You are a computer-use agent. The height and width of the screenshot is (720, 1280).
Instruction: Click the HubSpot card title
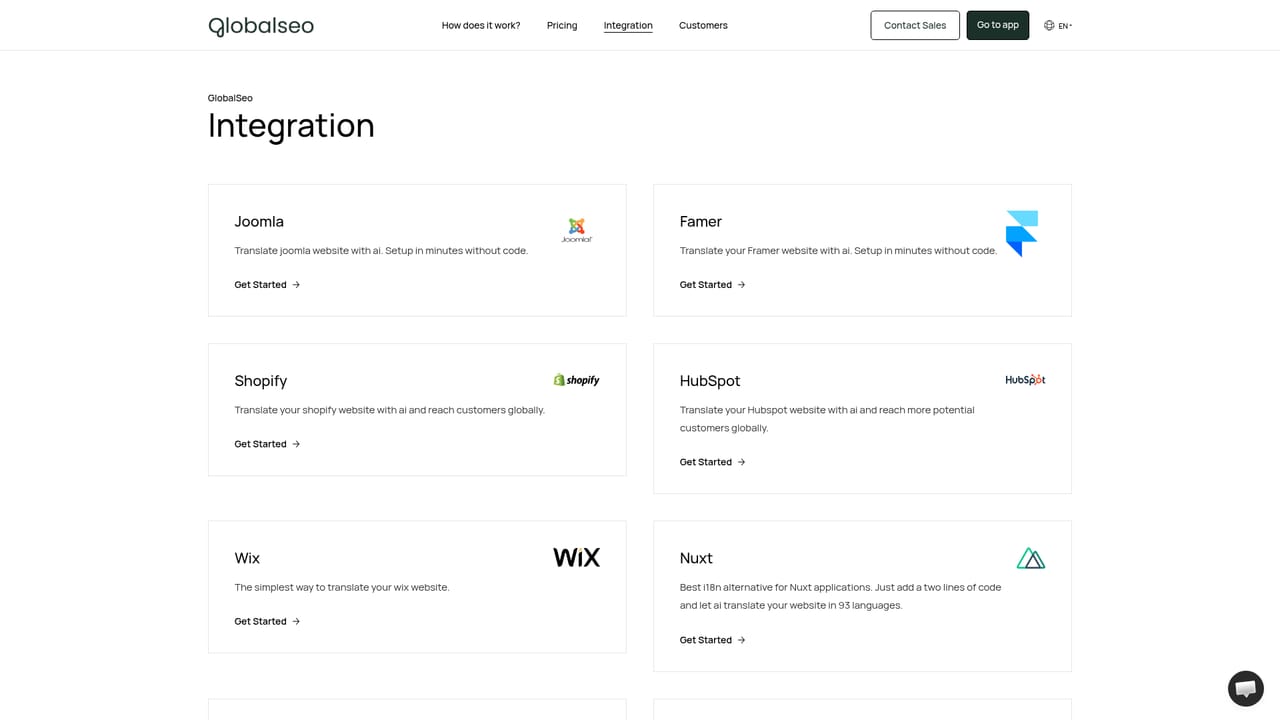710,381
